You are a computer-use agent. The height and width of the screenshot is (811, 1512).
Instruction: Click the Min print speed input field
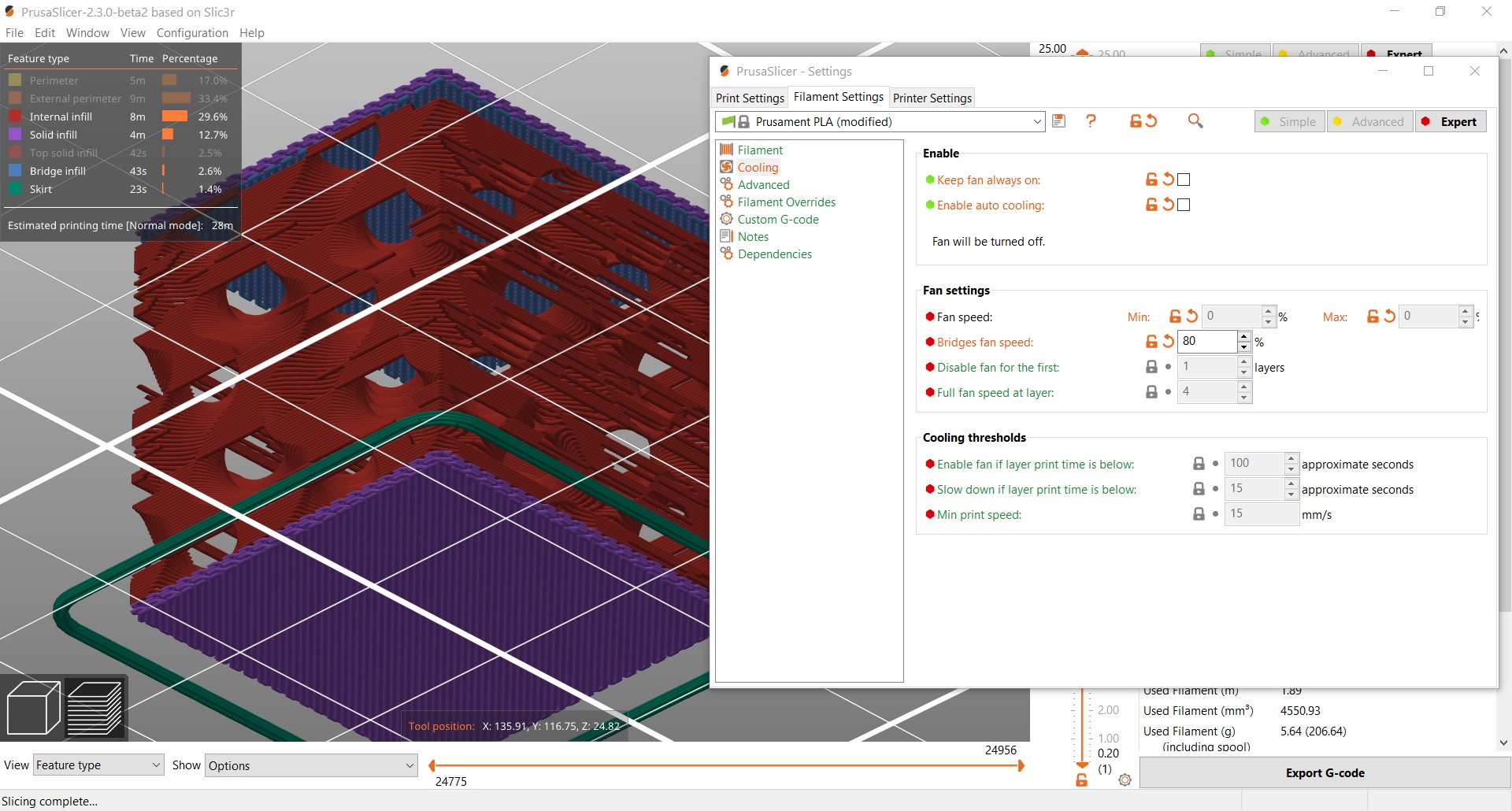point(1262,513)
